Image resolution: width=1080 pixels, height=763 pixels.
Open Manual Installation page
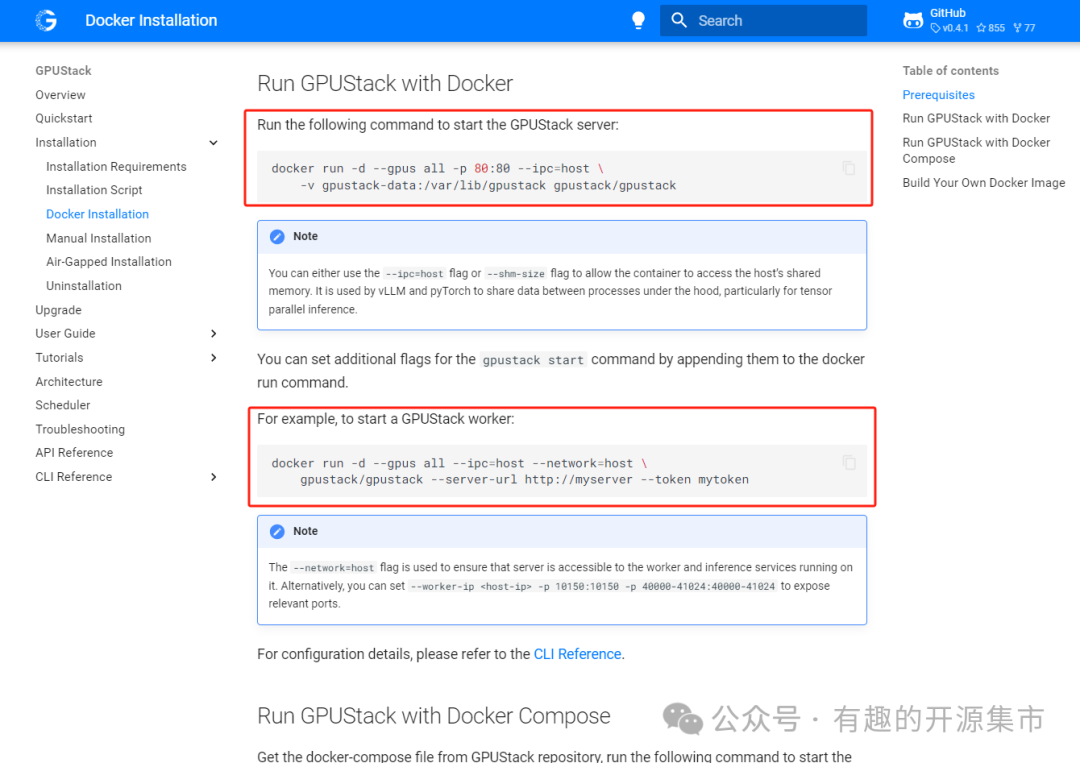pos(98,238)
